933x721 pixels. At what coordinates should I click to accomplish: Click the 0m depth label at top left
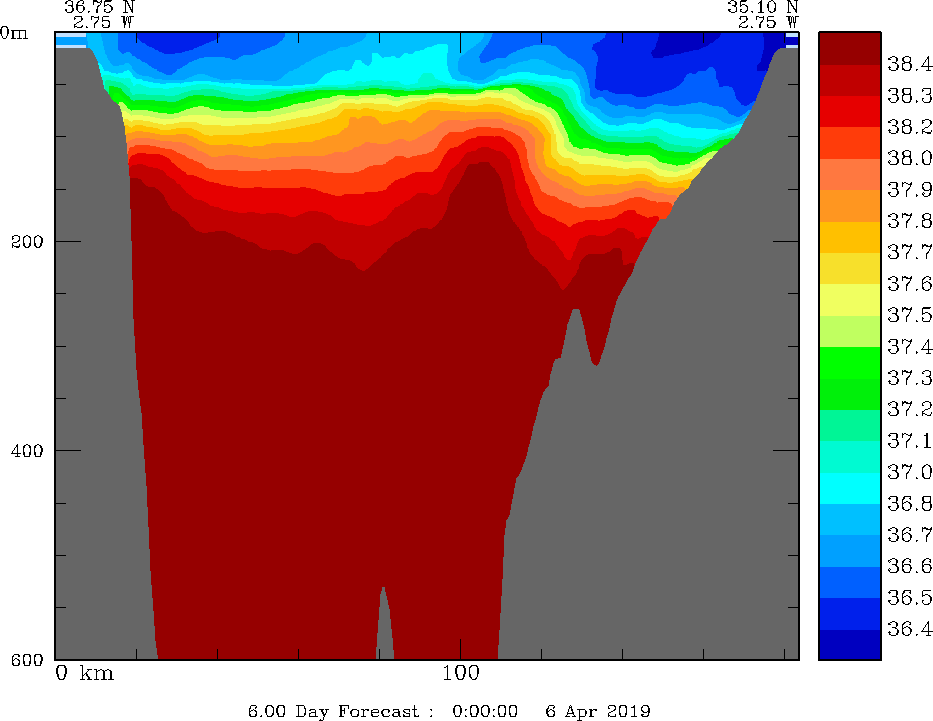click(x=14, y=32)
